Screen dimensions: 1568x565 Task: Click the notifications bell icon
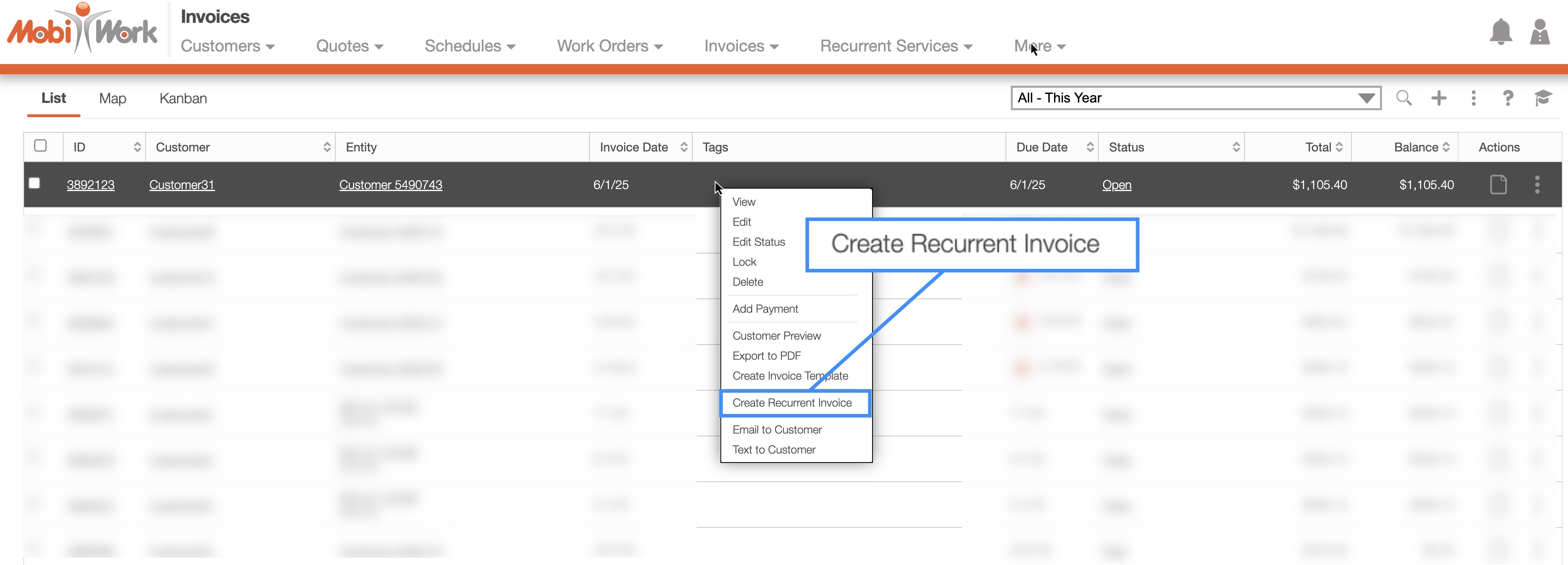(1500, 32)
